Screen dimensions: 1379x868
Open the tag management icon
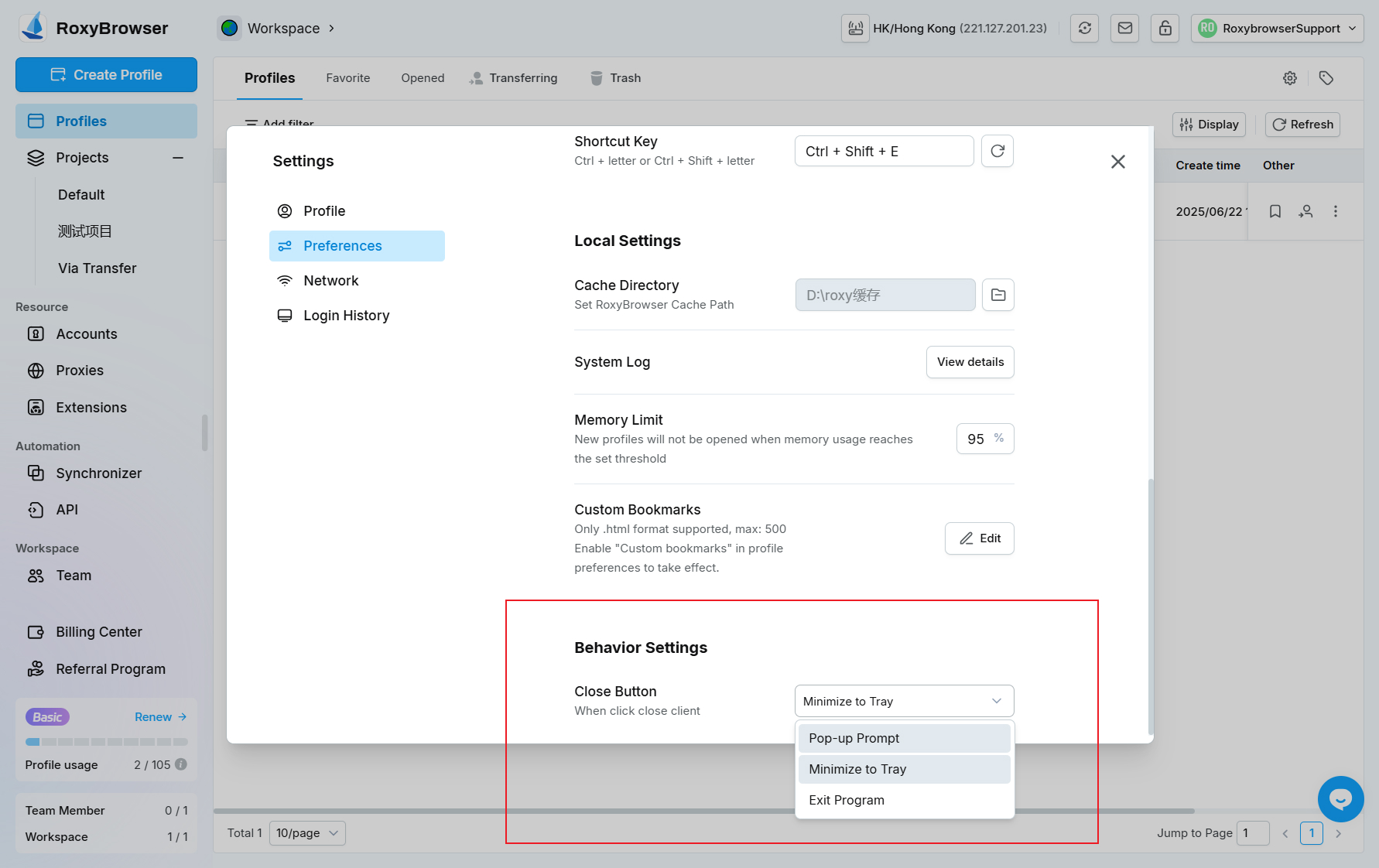click(1326, 78)
